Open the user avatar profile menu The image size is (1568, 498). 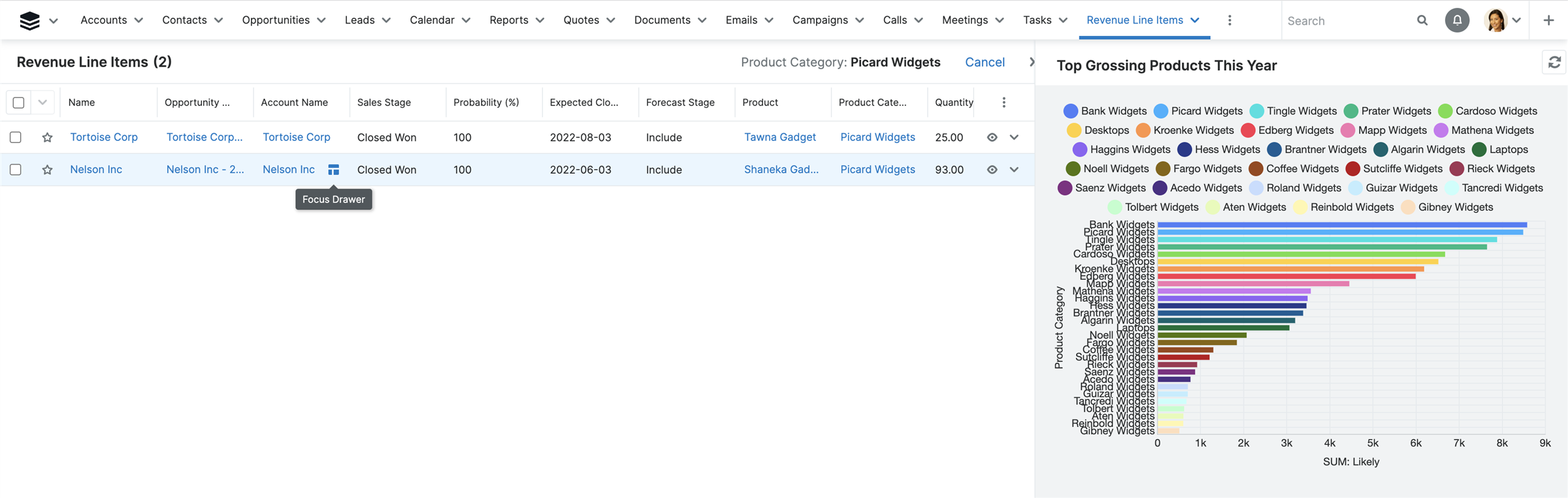1502,20
